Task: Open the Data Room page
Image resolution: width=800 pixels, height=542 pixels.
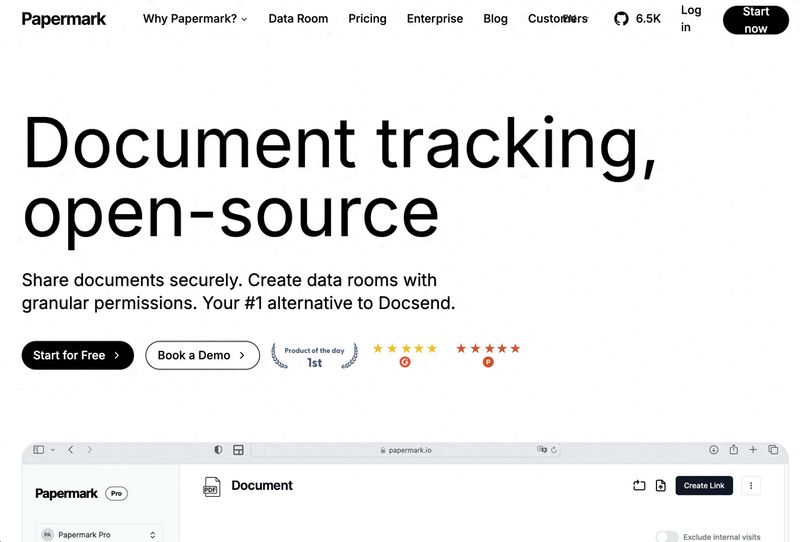Action: click(298, 19)
